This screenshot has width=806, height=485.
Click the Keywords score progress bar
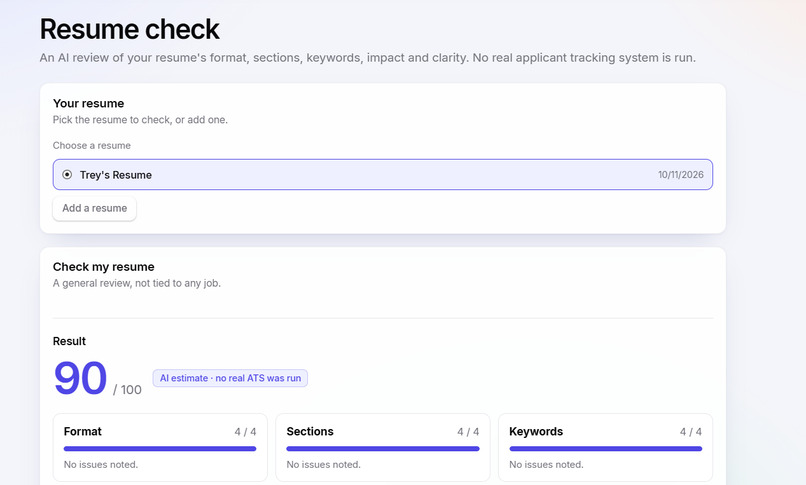(x=606, y=449)
